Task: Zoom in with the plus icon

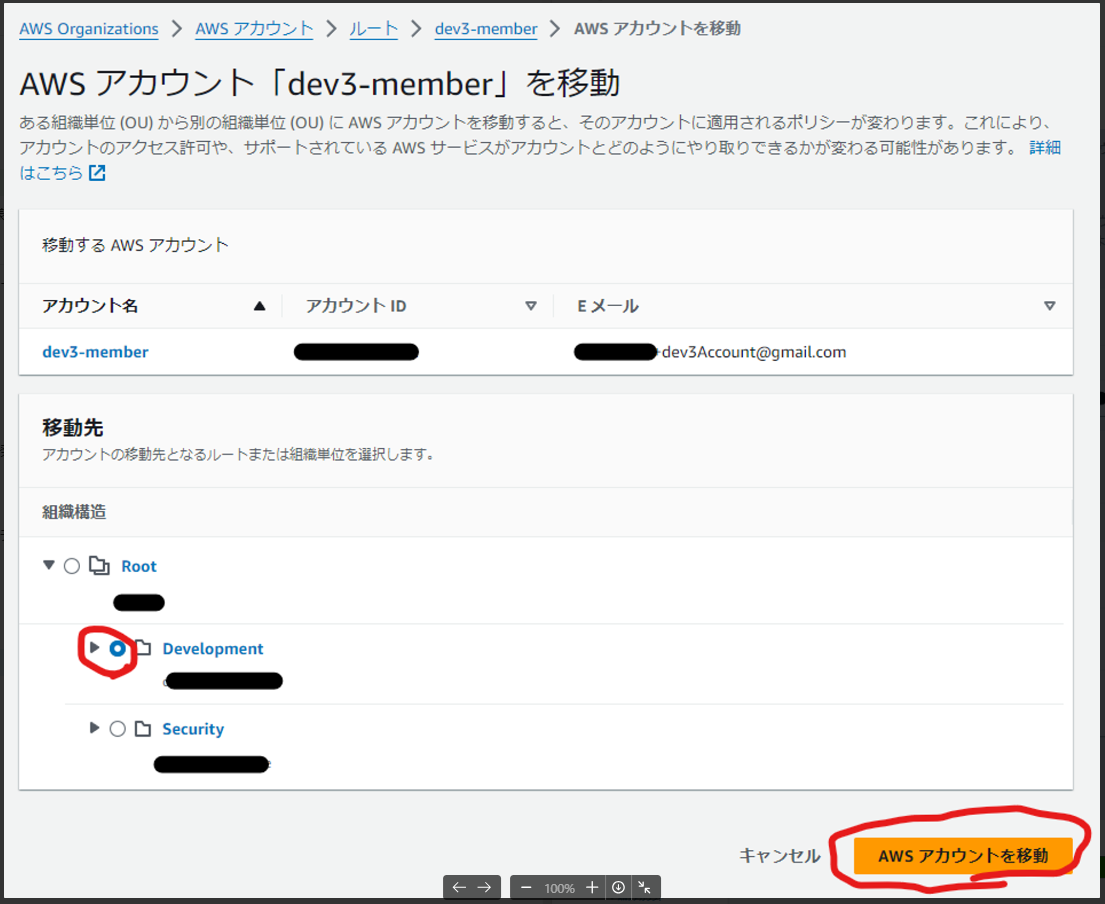Action: pos(592,888)
